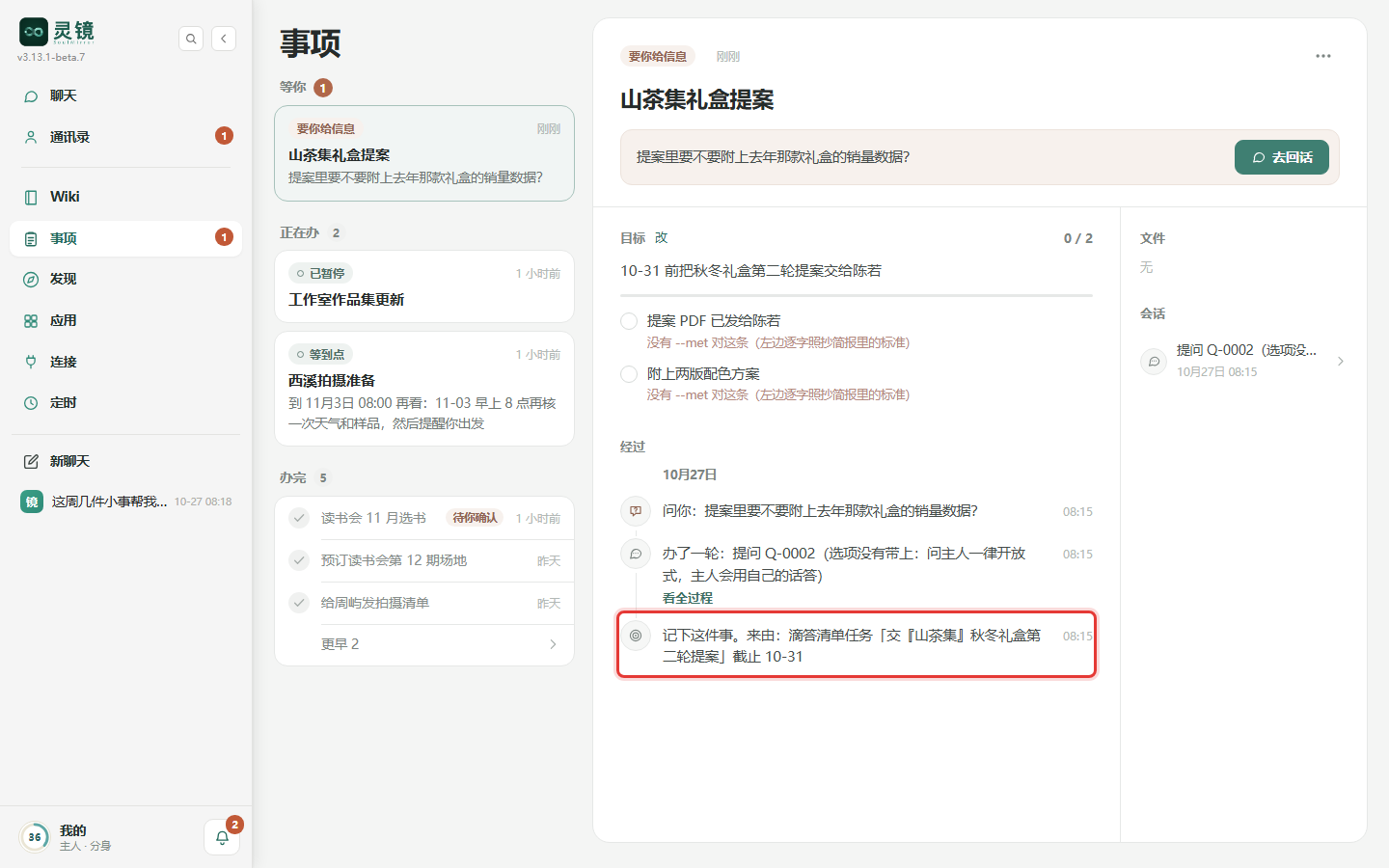Toggle check for 预订读书会第 12 期场地
The width and height of the screenshot is (1389, 868).
click(299, 560)
